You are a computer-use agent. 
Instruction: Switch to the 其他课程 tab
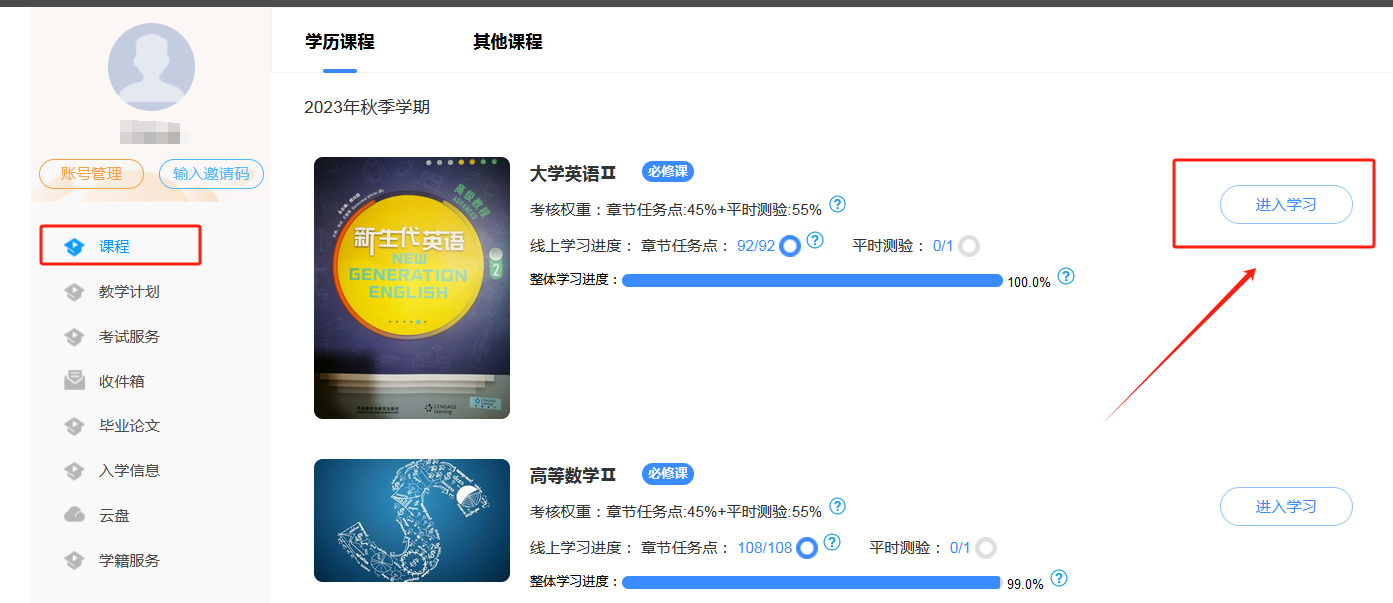coord(508,42)
